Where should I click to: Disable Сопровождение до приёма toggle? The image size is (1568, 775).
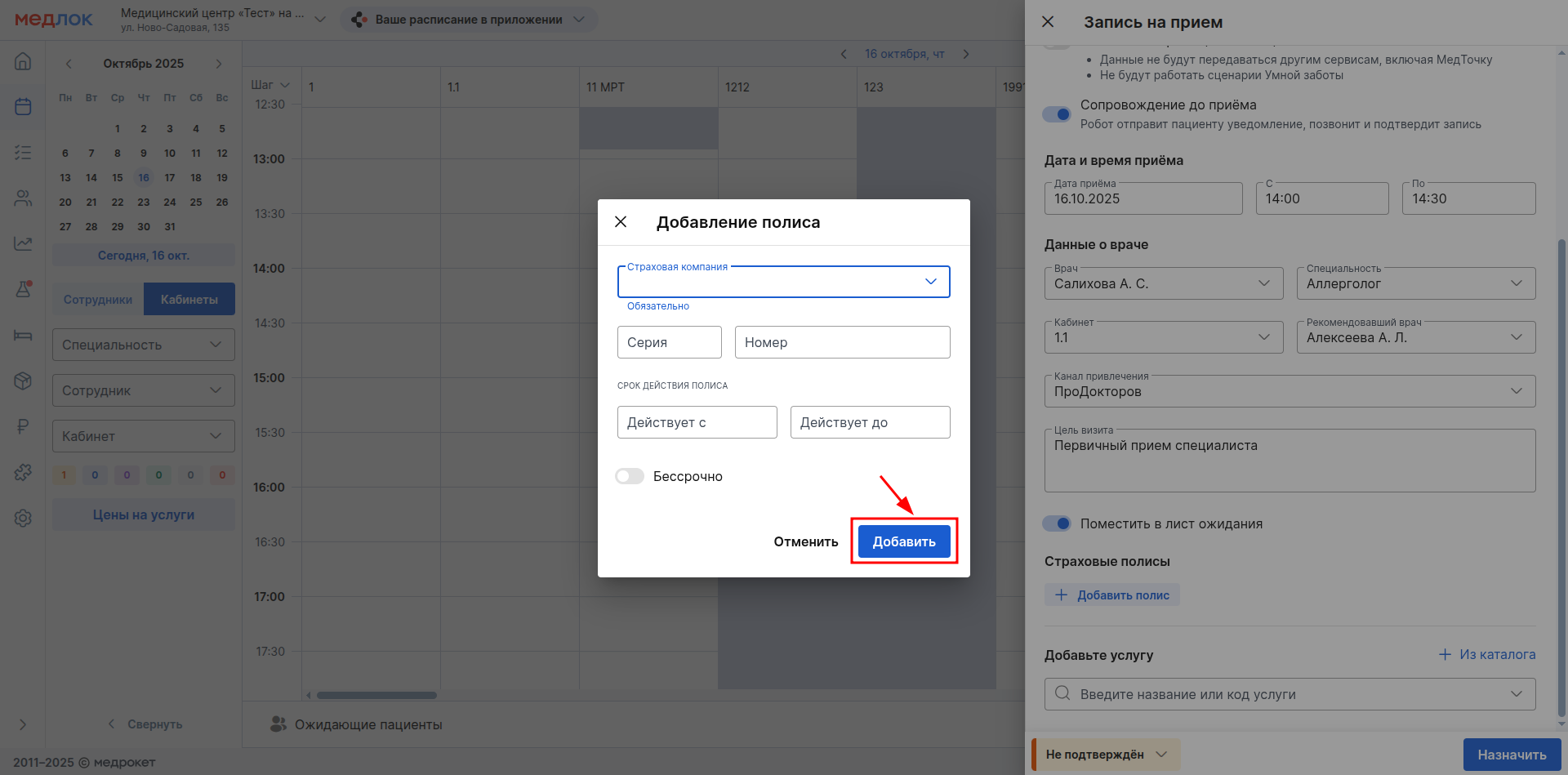point(1057,114)
